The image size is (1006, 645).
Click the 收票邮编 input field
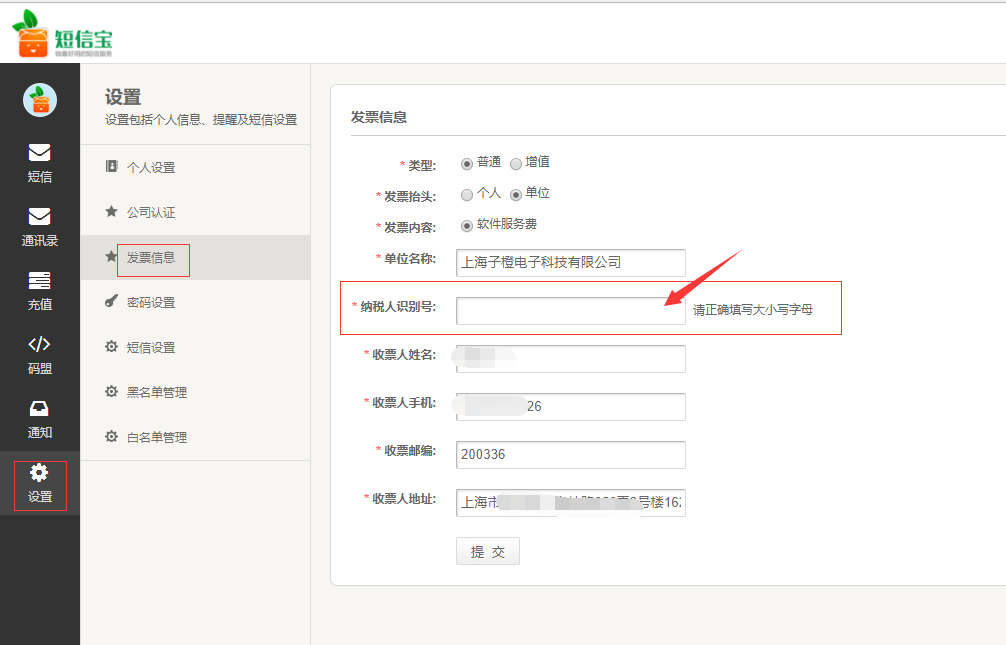[570, 455]
